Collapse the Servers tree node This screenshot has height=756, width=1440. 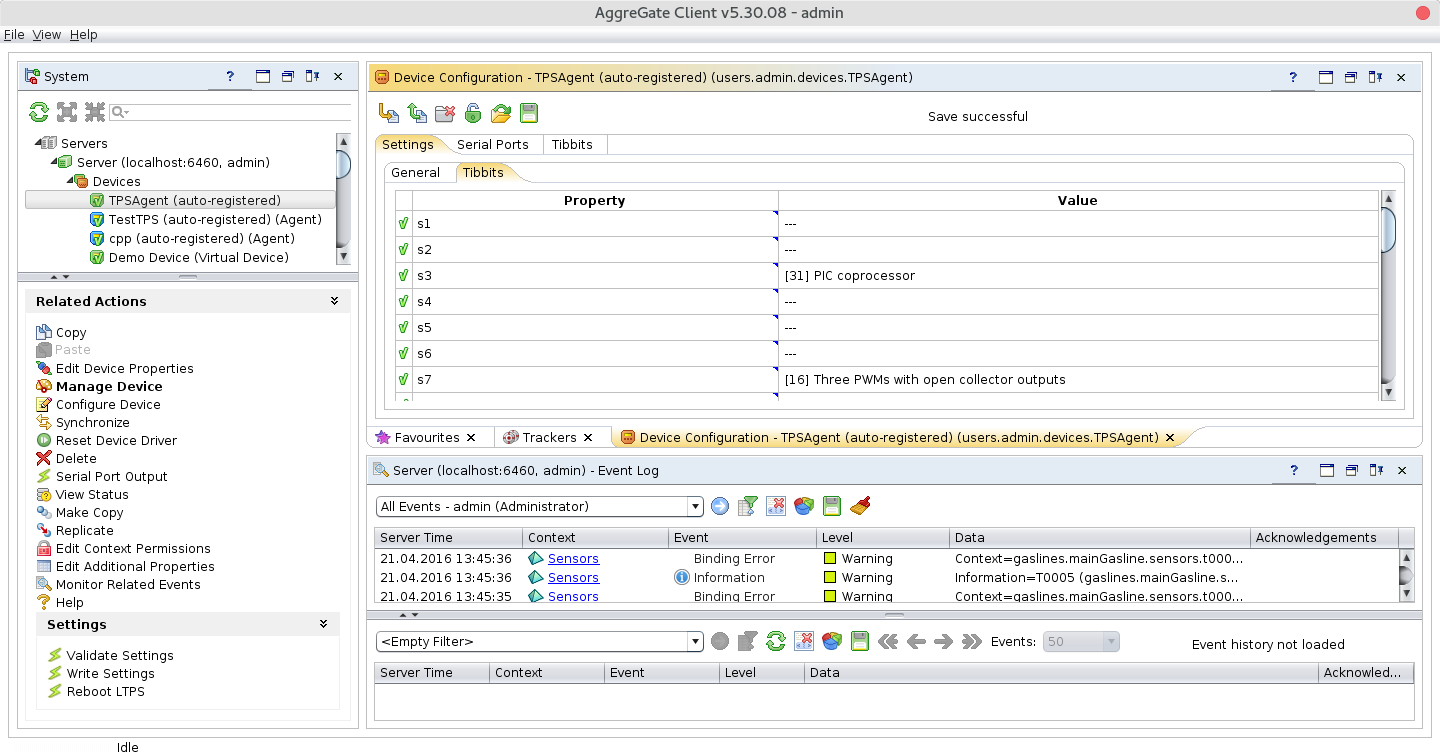[x=38, y=143]
